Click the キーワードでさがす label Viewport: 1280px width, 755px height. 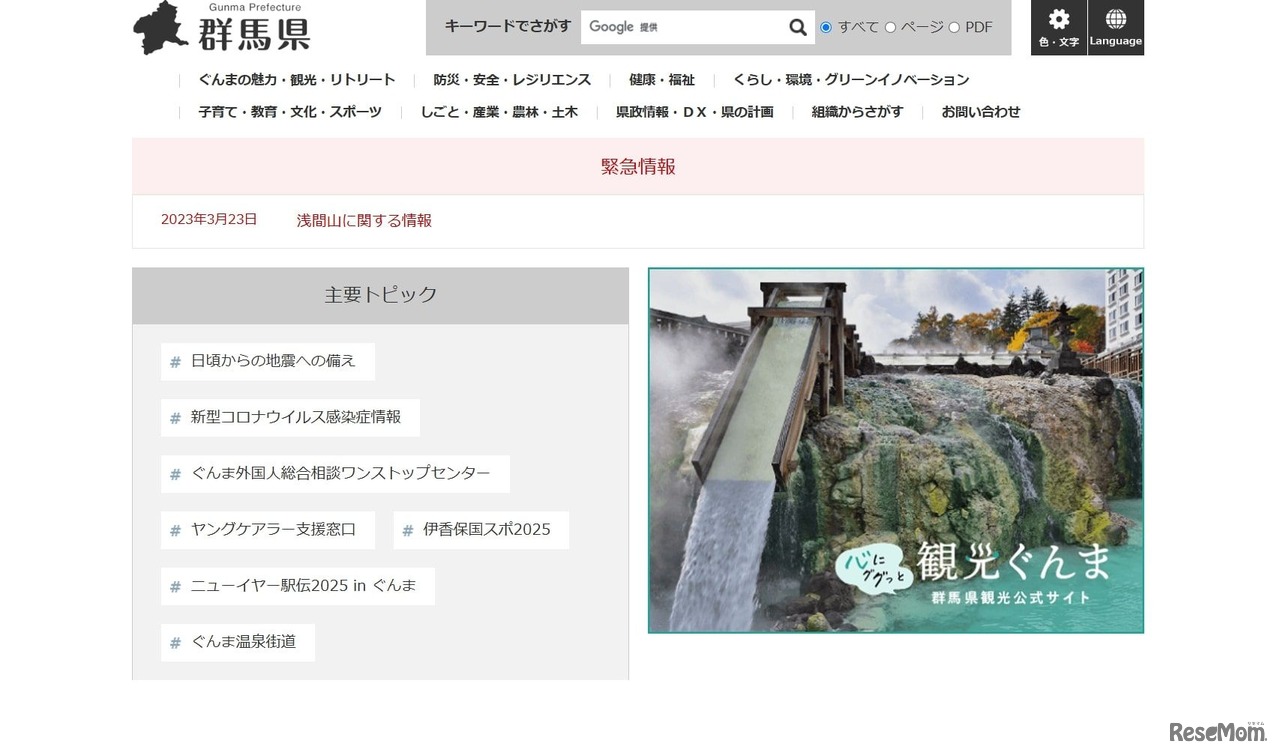pyautogui.click(x=508, y=27)
